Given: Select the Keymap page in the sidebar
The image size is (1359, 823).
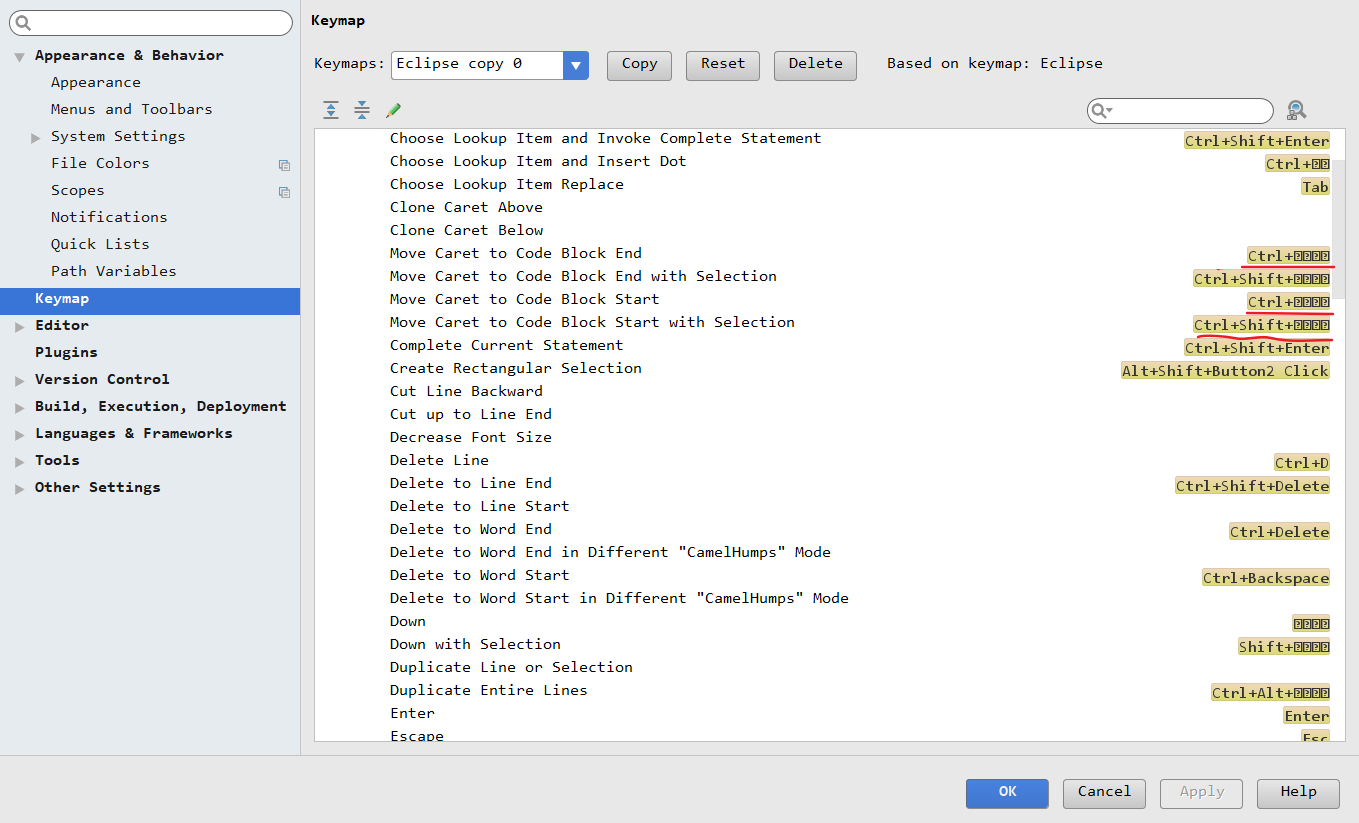Looking at the screenshot, I should click(150, 300).
